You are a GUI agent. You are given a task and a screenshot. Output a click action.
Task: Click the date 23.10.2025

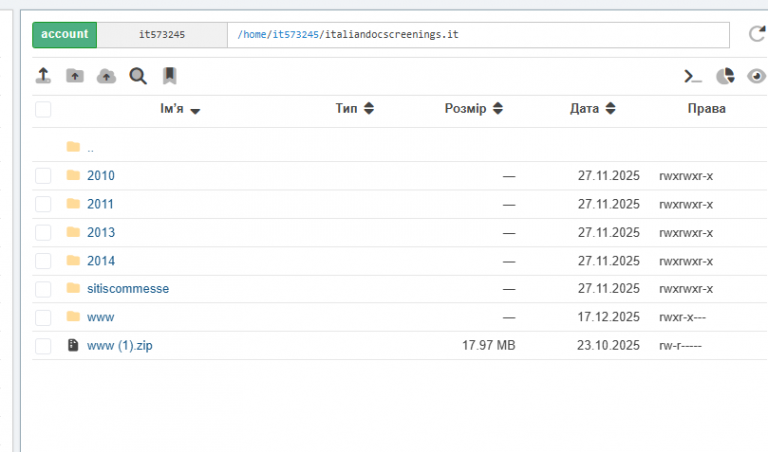[608, 345]
